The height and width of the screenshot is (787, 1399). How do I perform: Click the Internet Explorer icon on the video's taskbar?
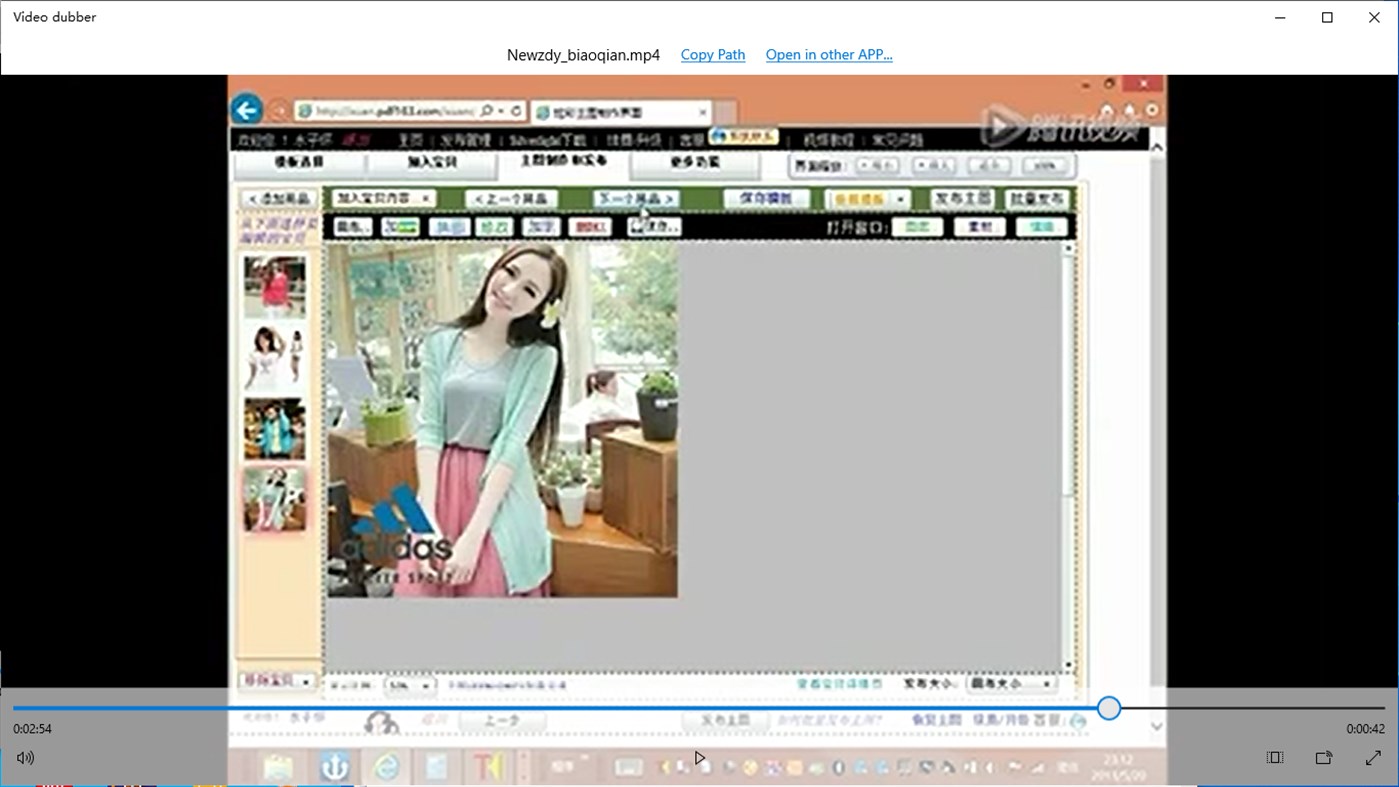(386, 766)
